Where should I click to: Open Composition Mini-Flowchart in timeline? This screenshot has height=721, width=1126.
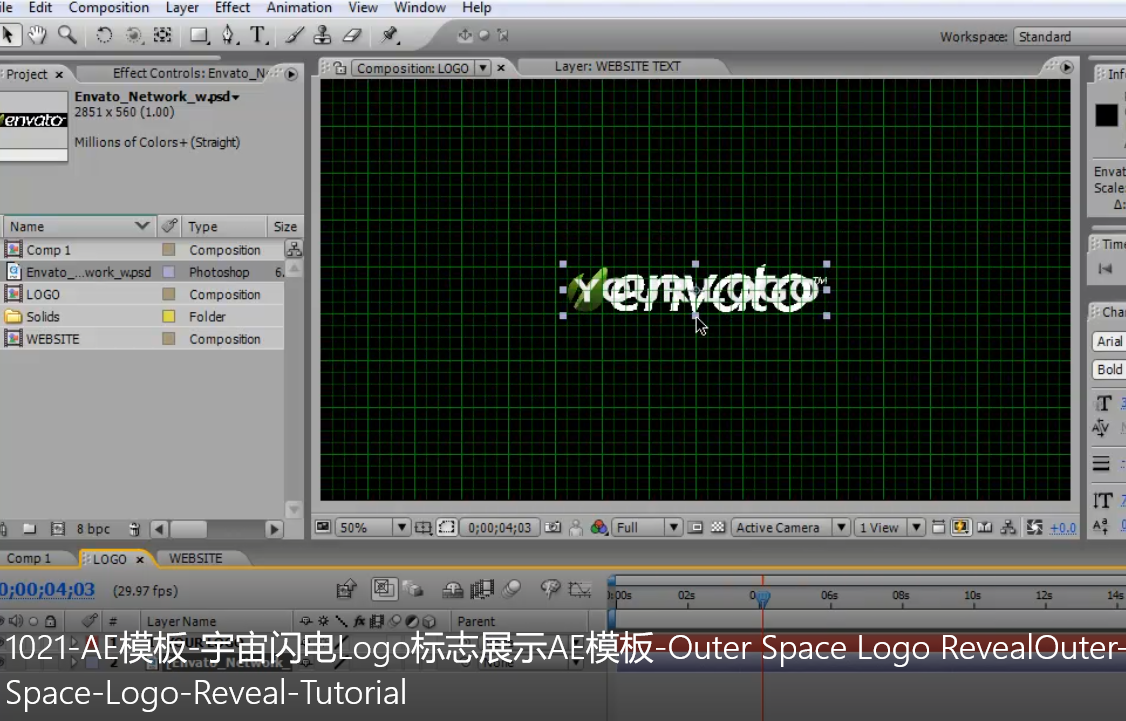pos(346,590)
